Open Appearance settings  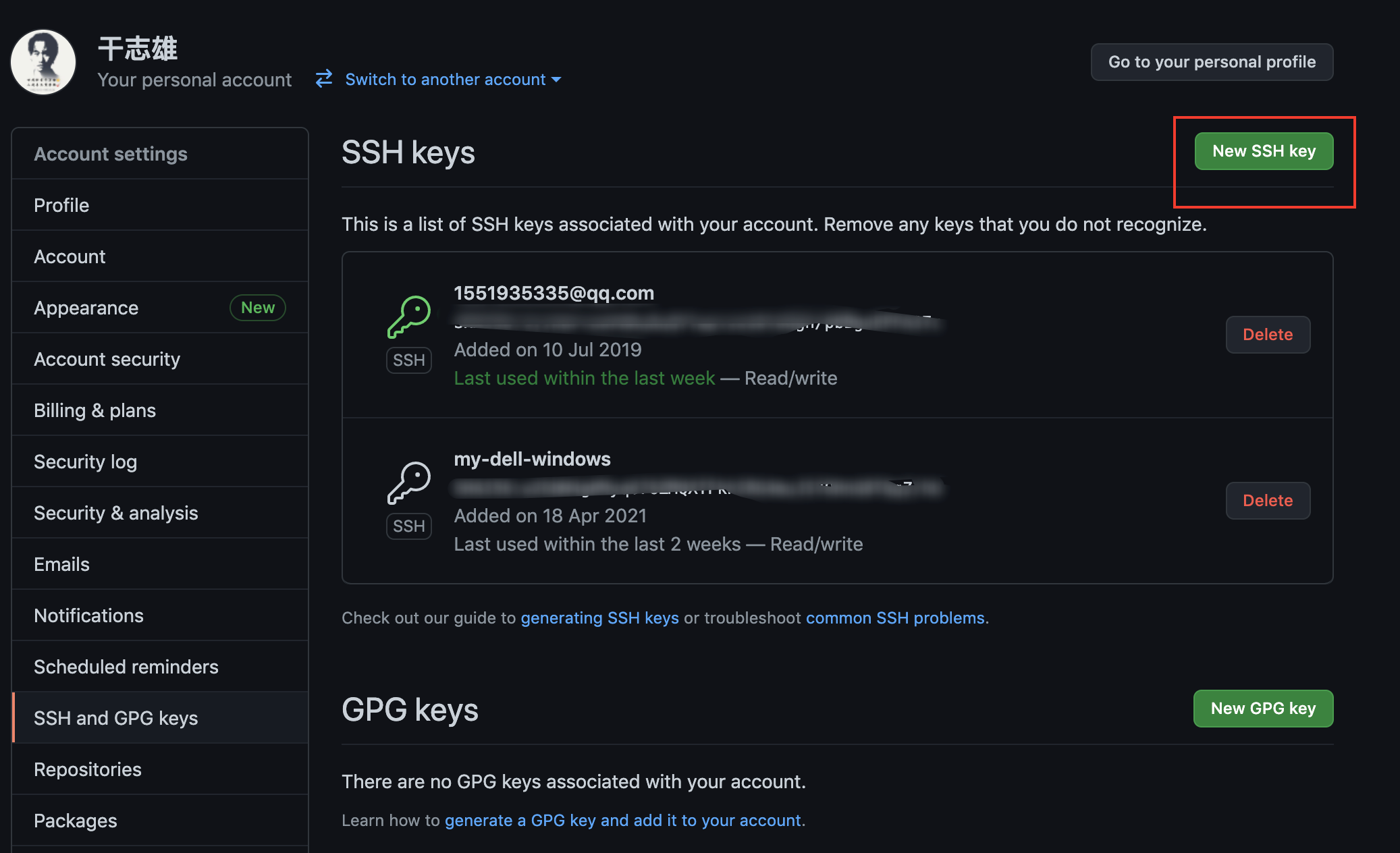pyautogui.click(x=160, y=308)
